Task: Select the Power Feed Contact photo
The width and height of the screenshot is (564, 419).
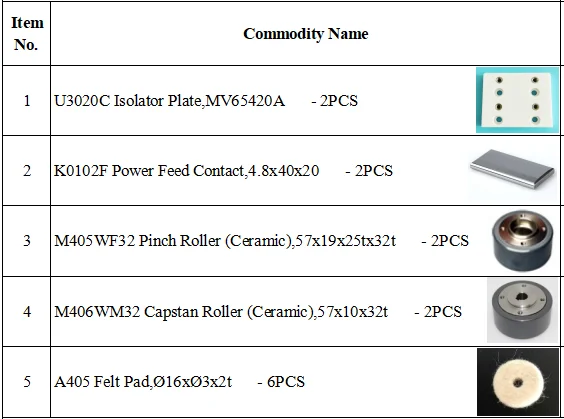Action: click(514, 169)
